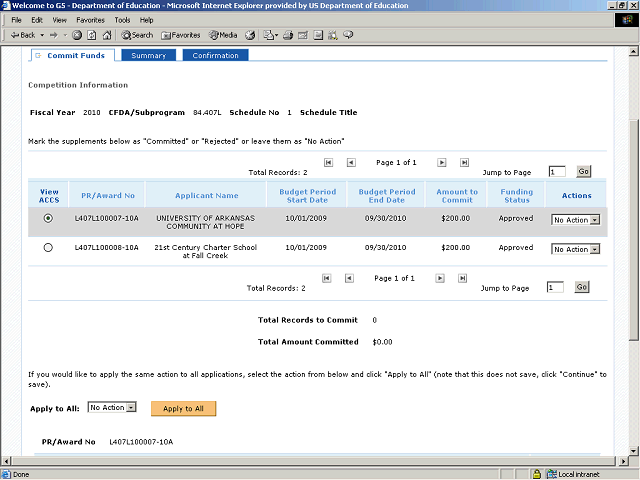
Task: Go to the browser Home icon
Action: (x=104, y=35)
